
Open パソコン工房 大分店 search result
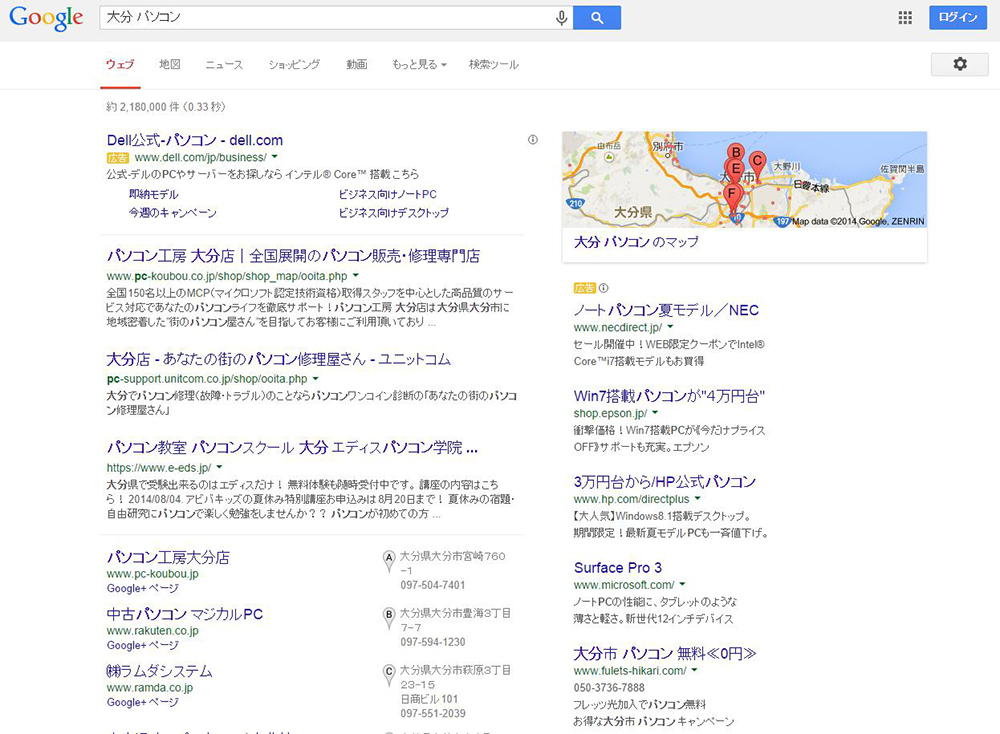click(293, 256)
